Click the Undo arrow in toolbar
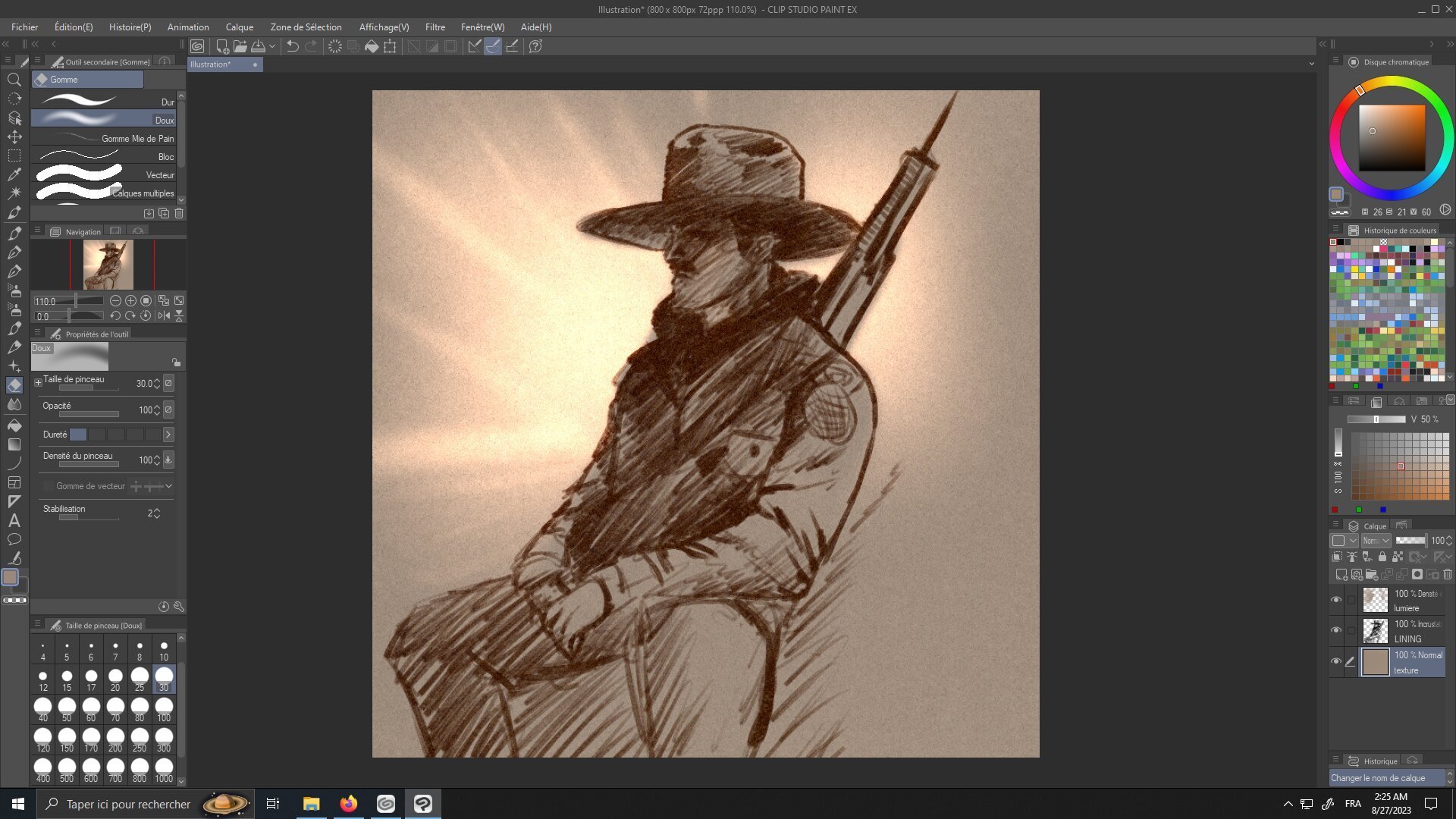1456x819 pixels. (x=292, y=46)
